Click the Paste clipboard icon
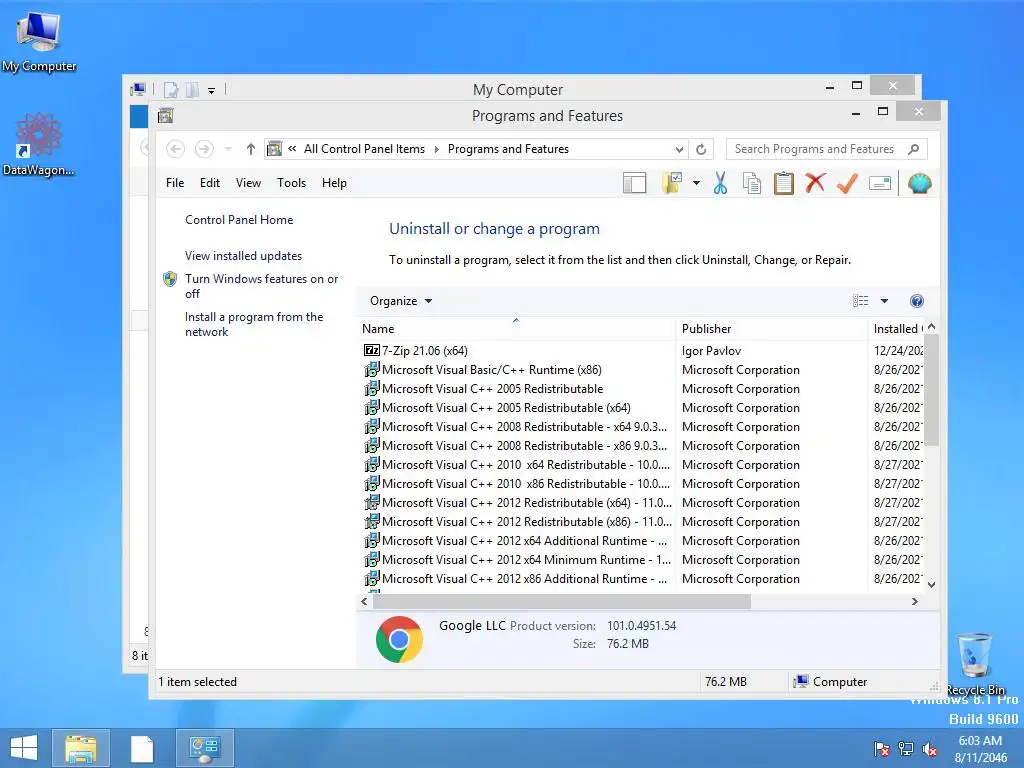 (784, 184)
